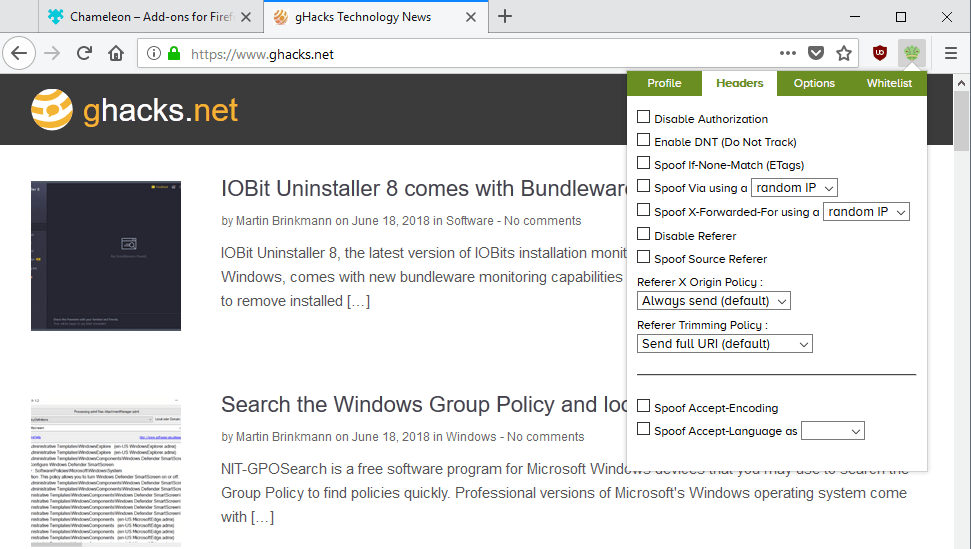Open the Accept-Language selection dropdown
The width and height of the screenshot is (971, 549).
point(833,431)
